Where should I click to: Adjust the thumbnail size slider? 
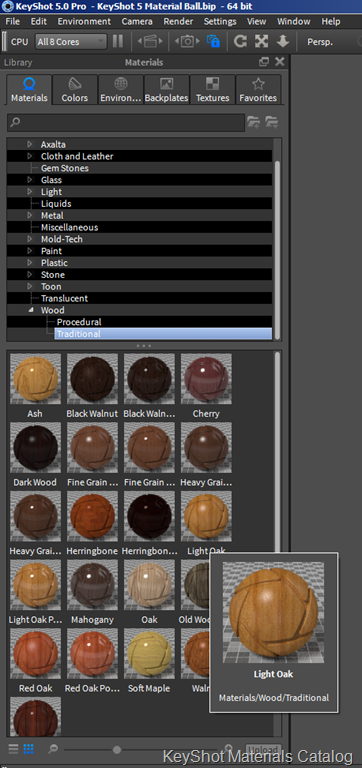coord(117,749)
